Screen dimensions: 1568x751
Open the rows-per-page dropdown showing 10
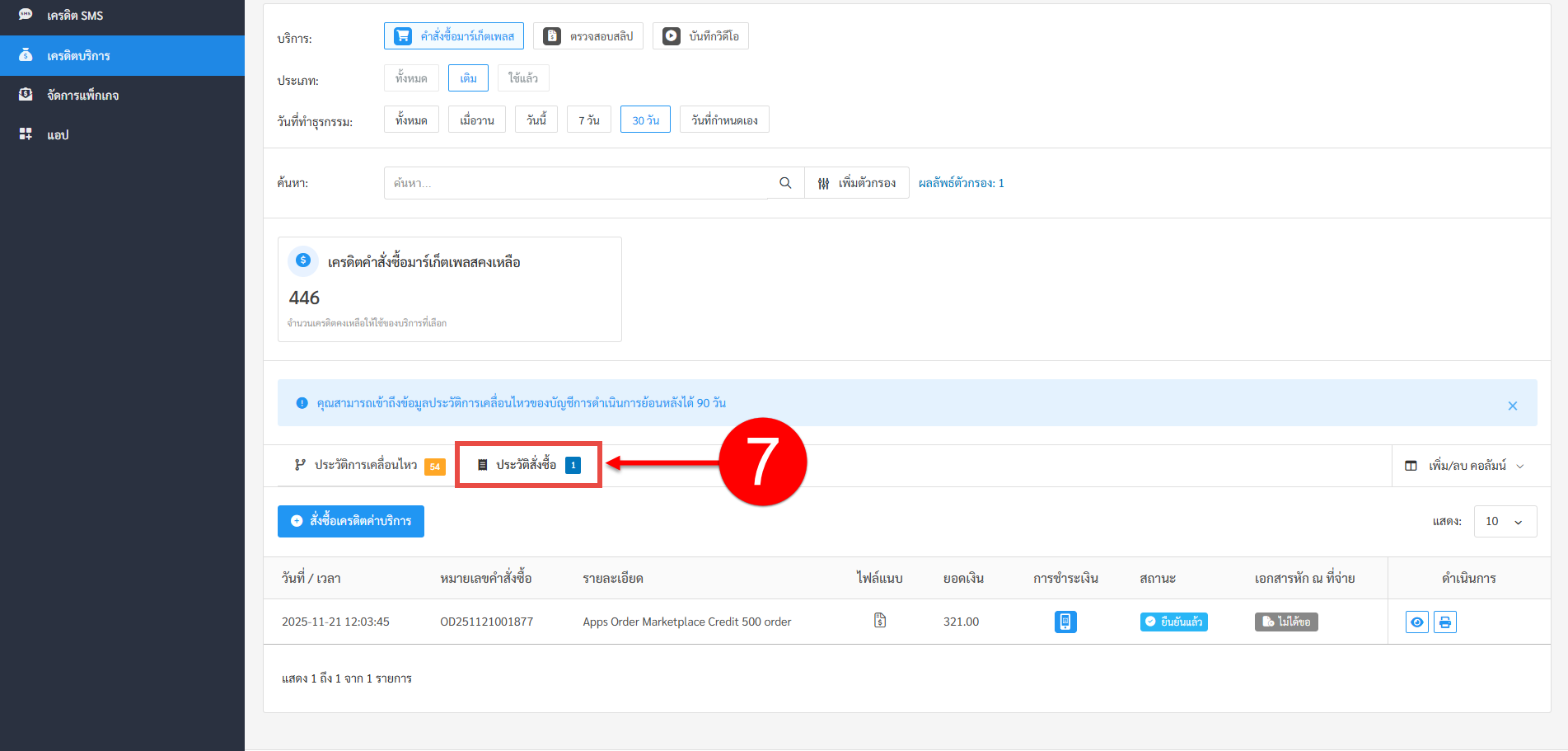coord(1504,521)
